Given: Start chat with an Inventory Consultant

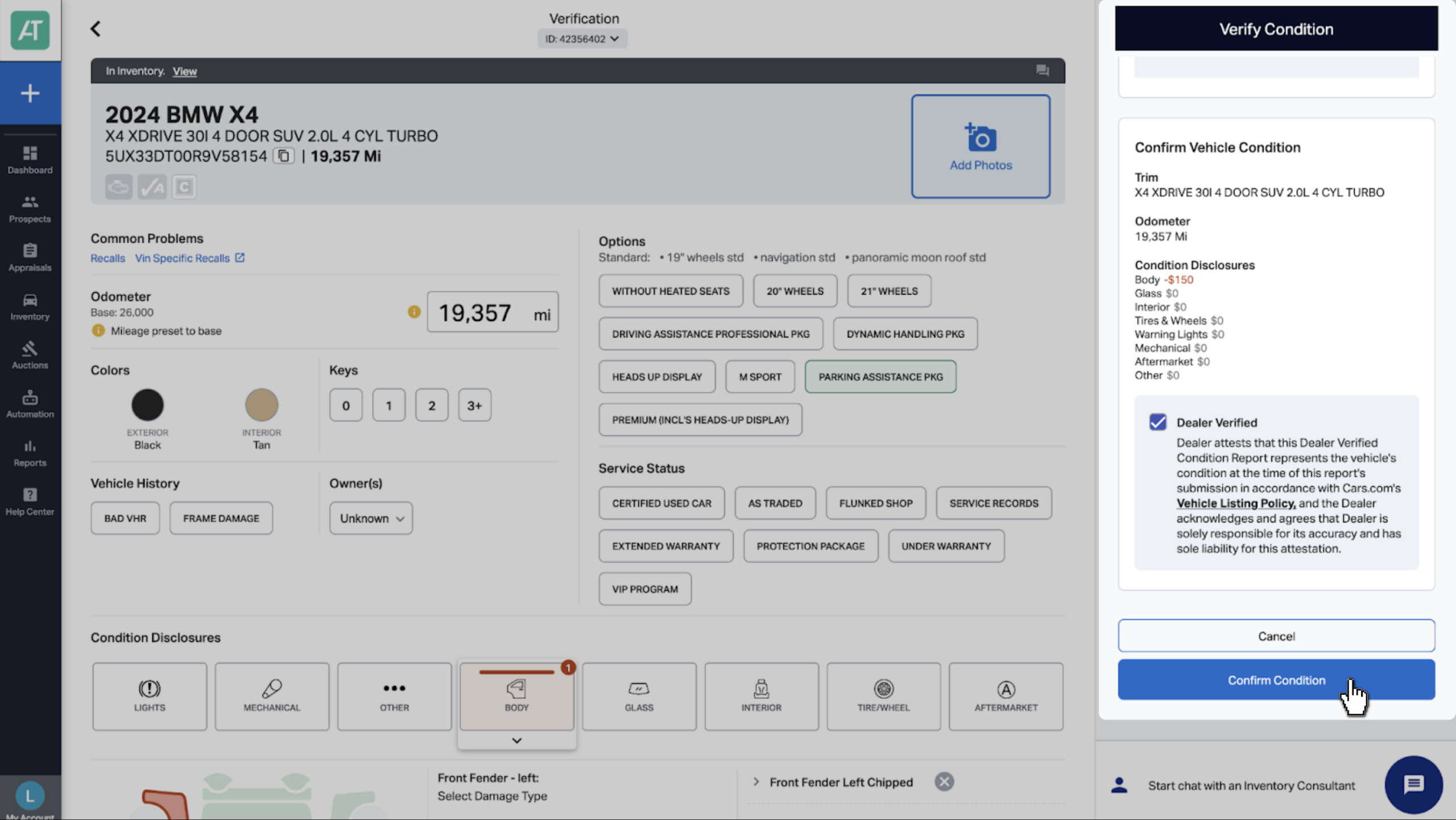Looking at the screenshot, I should (x=1251, y=785).
